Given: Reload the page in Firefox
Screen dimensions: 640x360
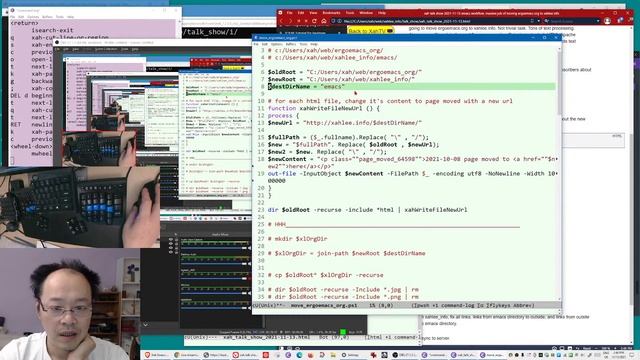Looking at the screenshot, I should tap(314, 21).
